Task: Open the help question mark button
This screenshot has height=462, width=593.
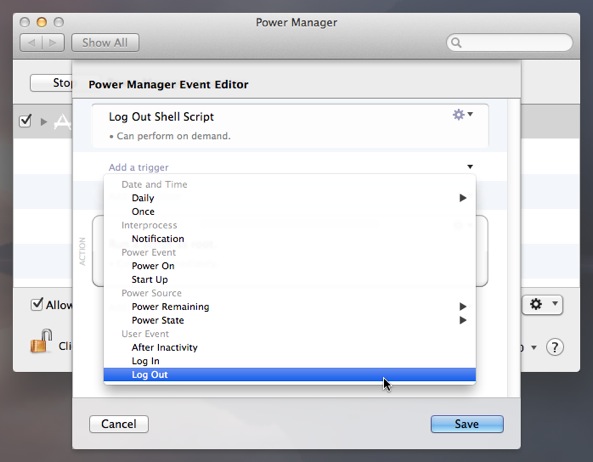Action: pyautogui.click(x=555, y=347)
